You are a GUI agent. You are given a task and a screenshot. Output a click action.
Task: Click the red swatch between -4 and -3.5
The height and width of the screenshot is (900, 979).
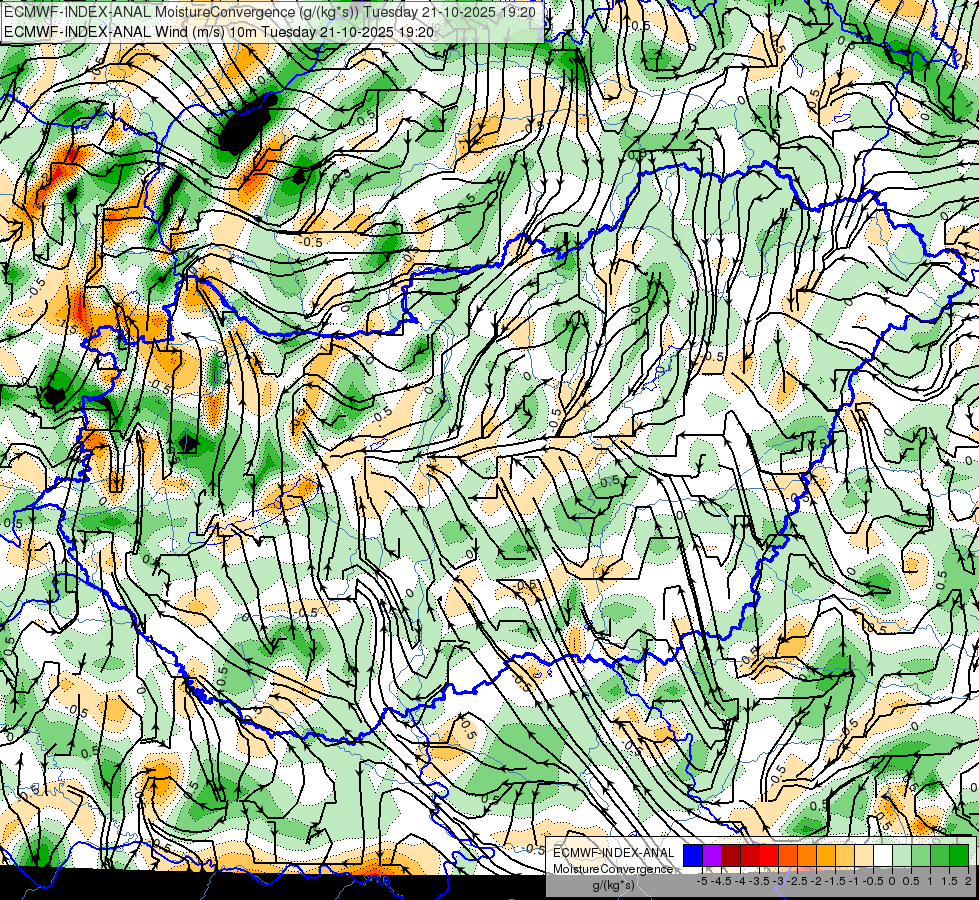[750, 856]
